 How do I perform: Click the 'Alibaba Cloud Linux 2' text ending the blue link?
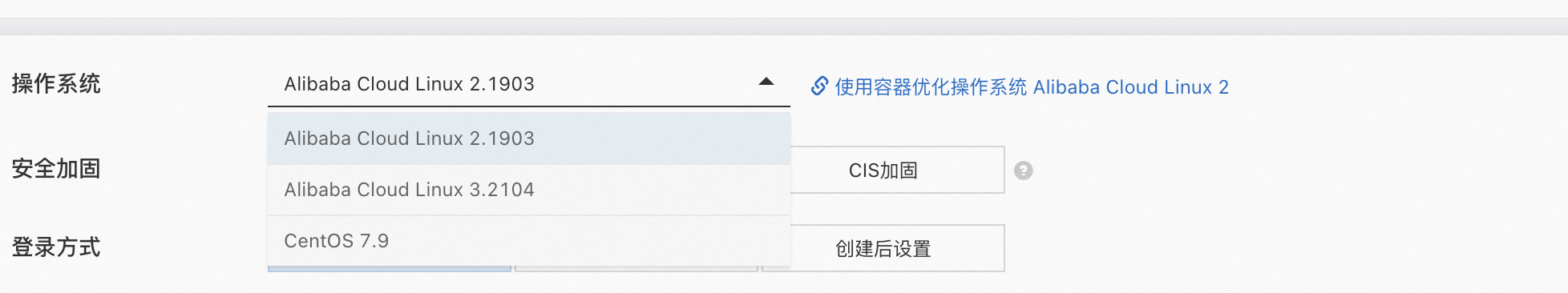pyautogui.click(x=1131, y=86)
